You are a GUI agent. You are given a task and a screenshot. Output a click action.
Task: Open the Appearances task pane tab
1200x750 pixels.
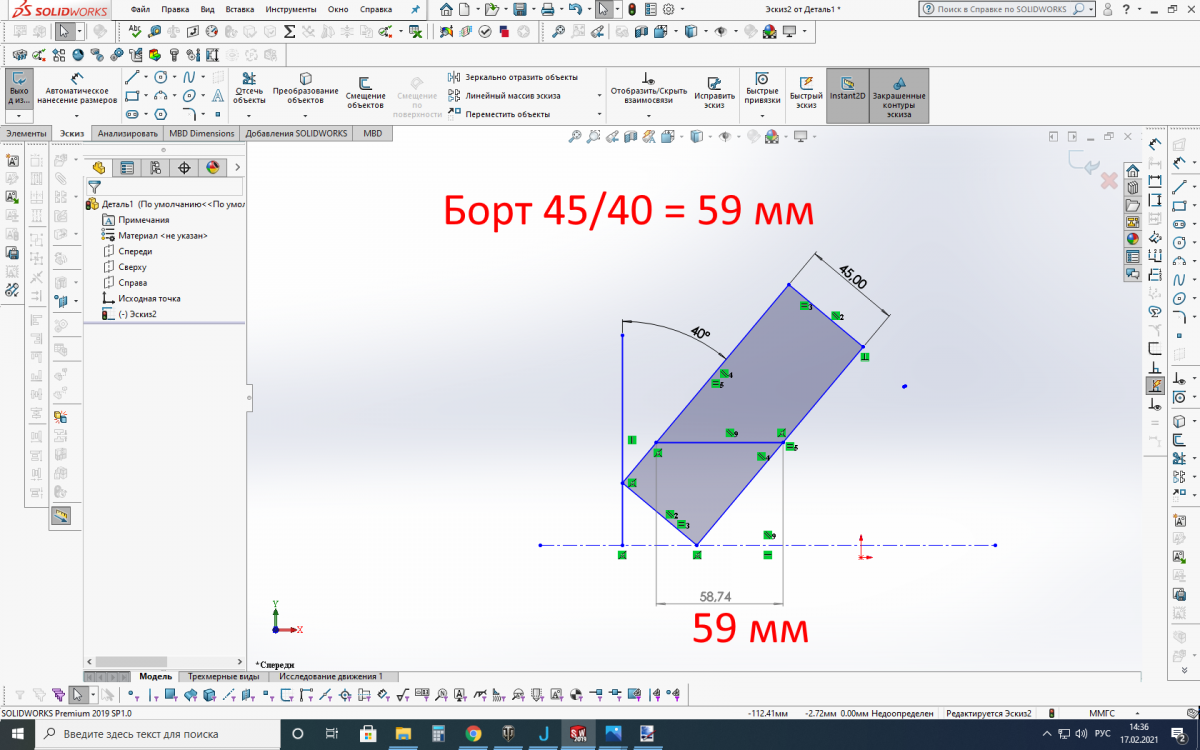[1133, 239]
